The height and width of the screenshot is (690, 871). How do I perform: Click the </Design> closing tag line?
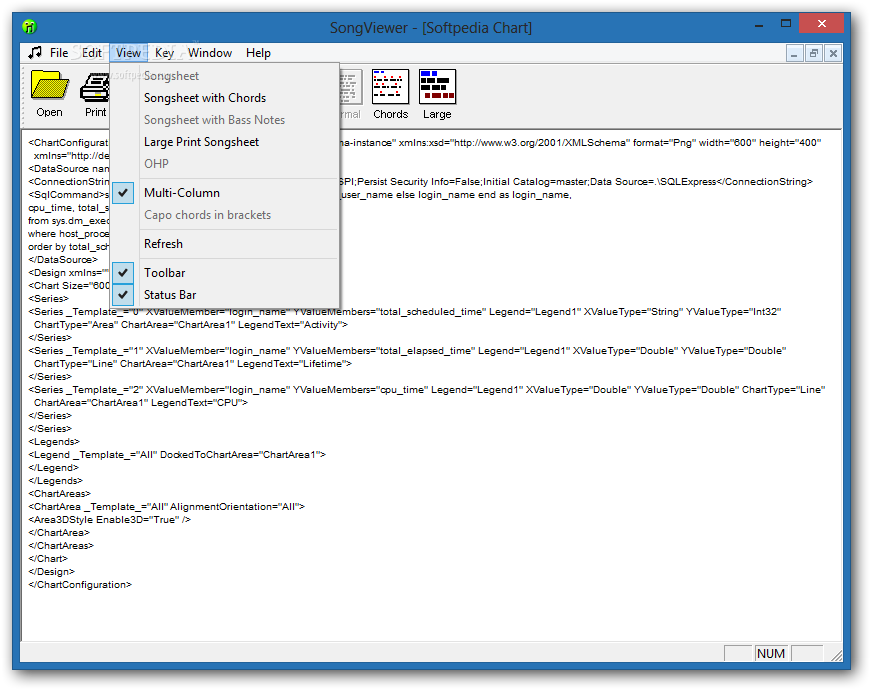(x=51, y=572)
